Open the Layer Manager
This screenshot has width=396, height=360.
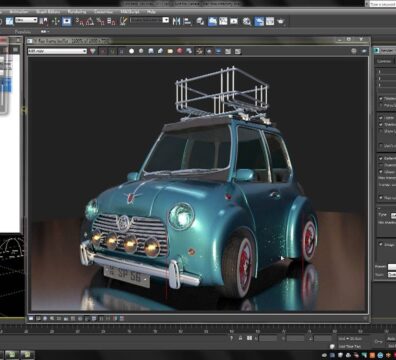pos(200,22)
